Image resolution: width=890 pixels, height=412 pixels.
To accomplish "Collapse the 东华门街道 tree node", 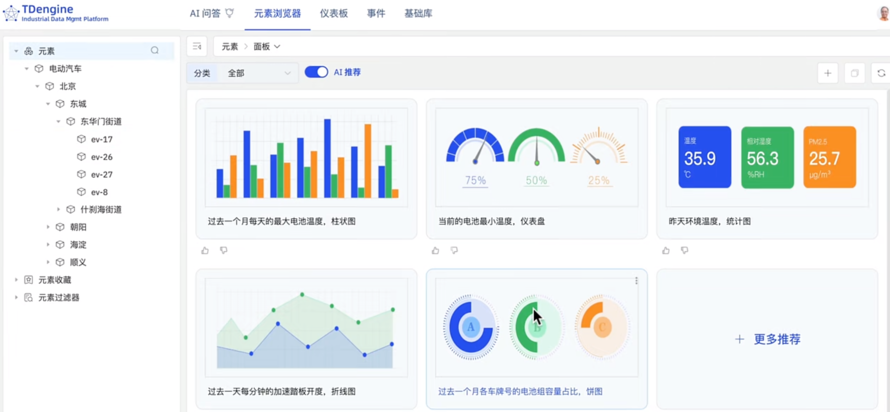I will [59, 122].
